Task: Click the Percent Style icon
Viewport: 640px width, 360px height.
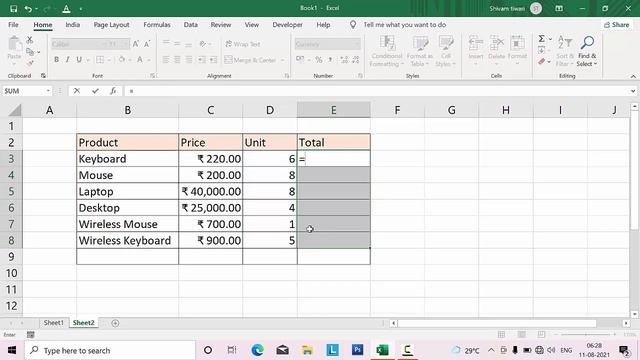Action: [318, 60]
